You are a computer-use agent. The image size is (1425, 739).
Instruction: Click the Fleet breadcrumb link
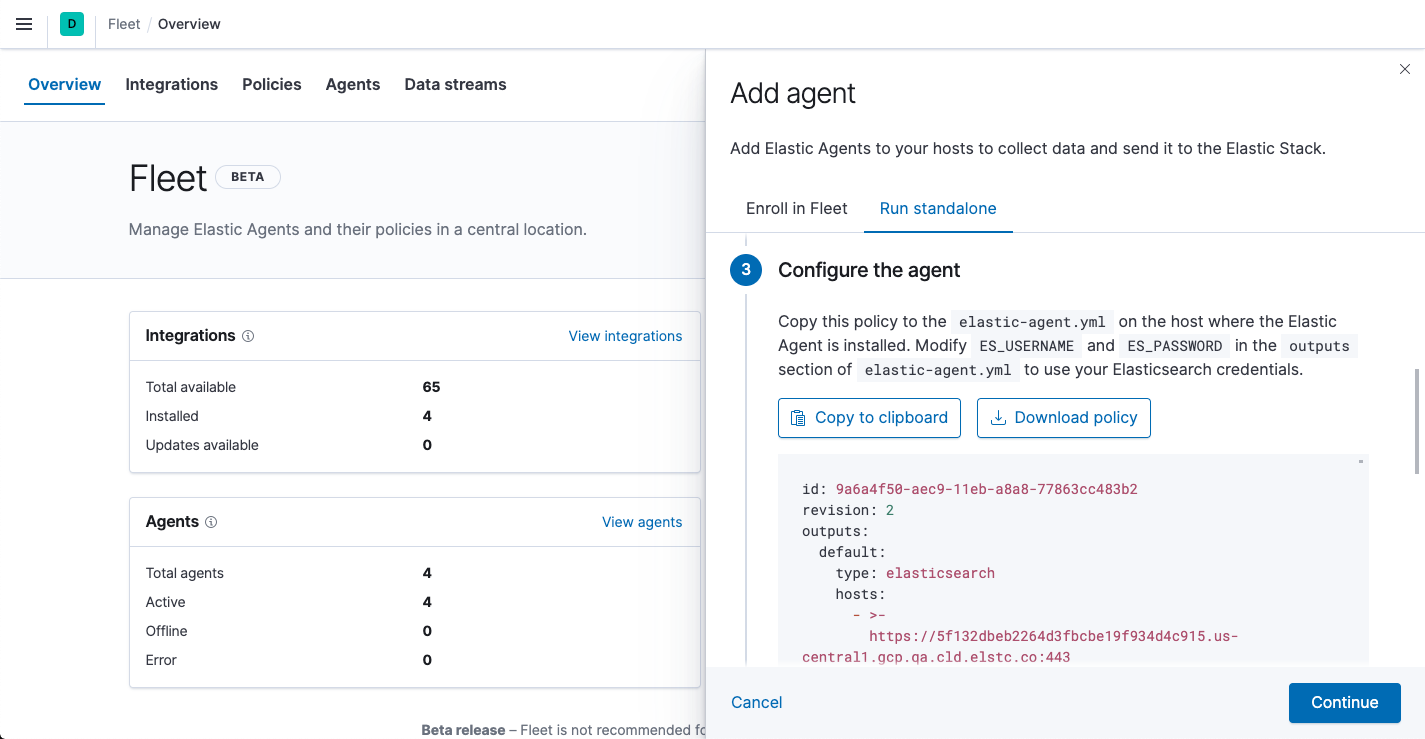123,23
